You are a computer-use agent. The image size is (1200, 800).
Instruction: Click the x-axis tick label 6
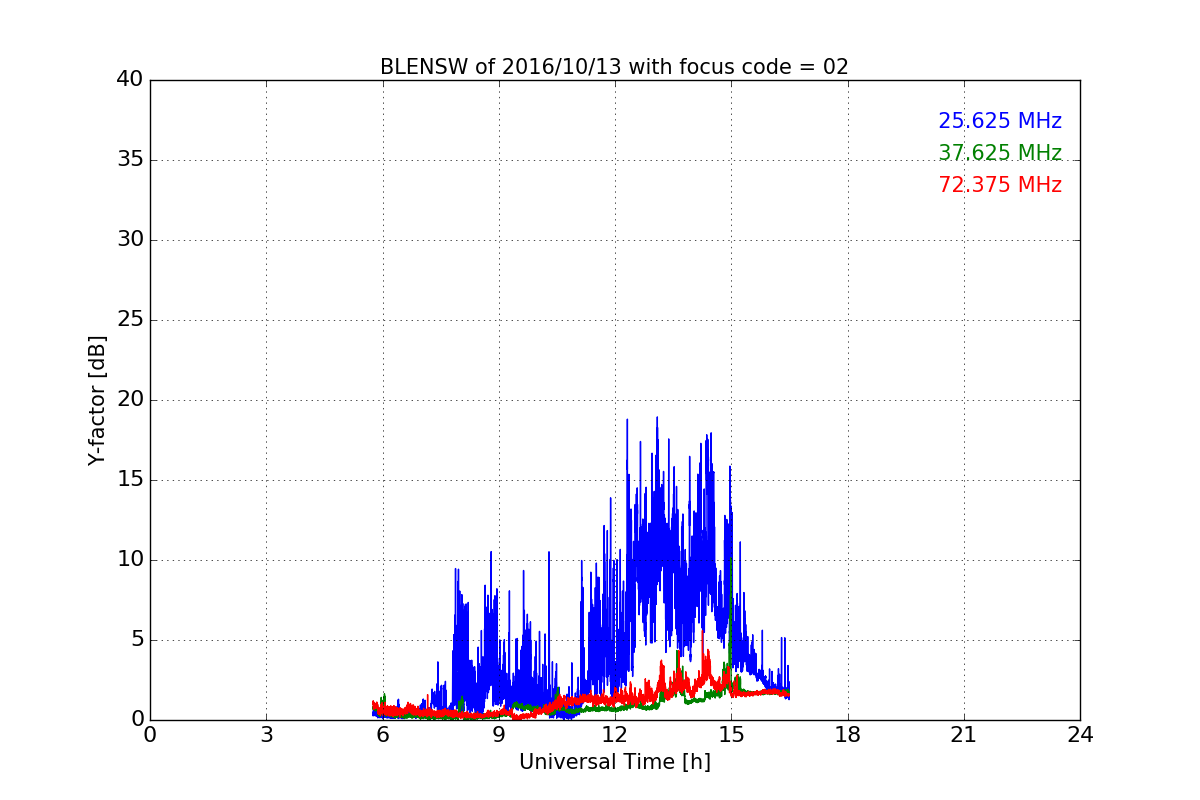383,735
